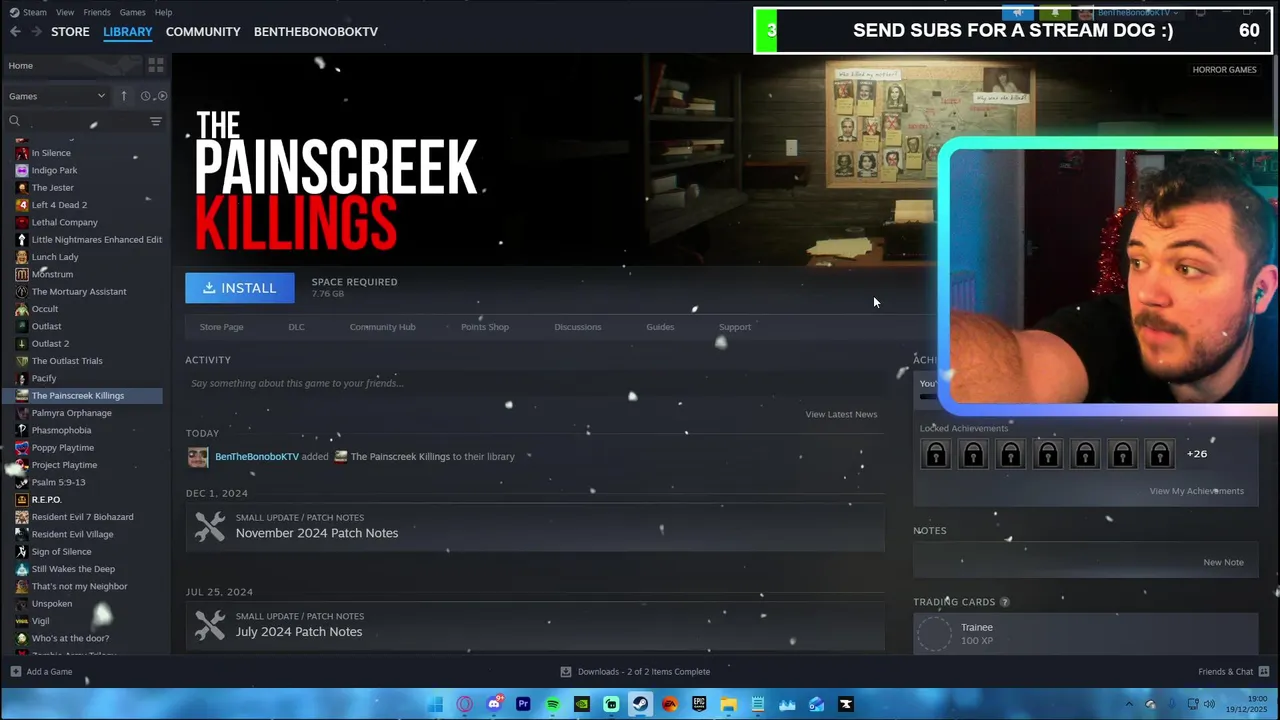Select Poppy Playtime in the list

pyautogui.click(x=62, y=448)
